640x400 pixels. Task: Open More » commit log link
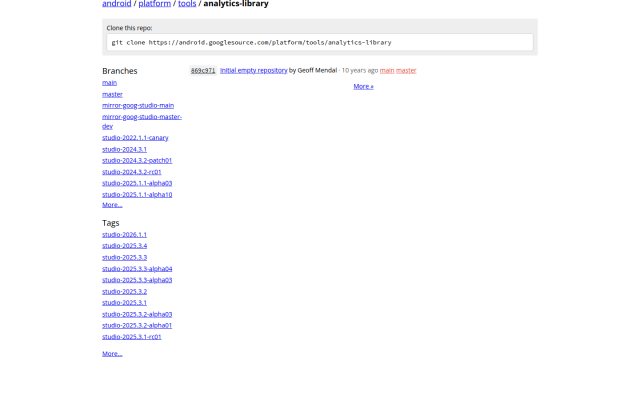click(x=363, y=87)
